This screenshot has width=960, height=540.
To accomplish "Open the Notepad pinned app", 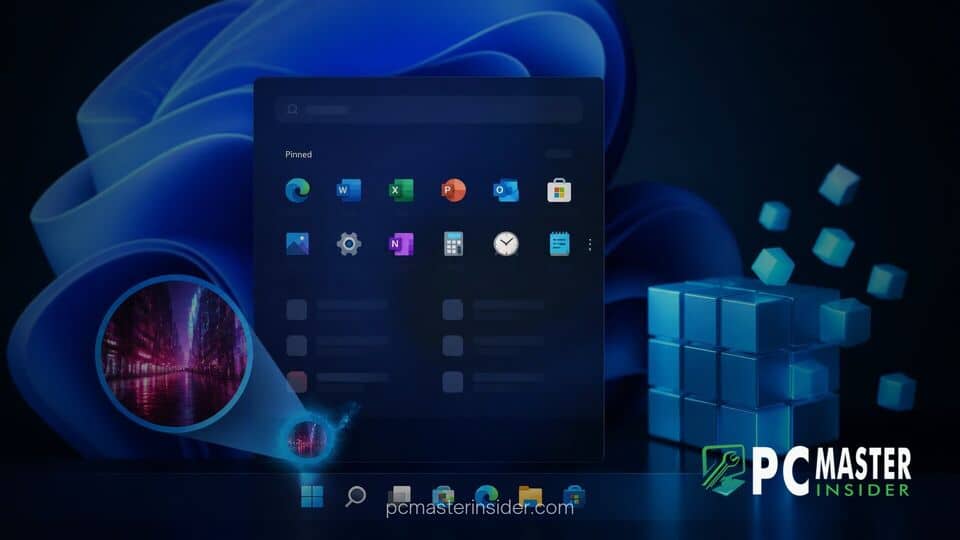I will [x=559, y=244].
